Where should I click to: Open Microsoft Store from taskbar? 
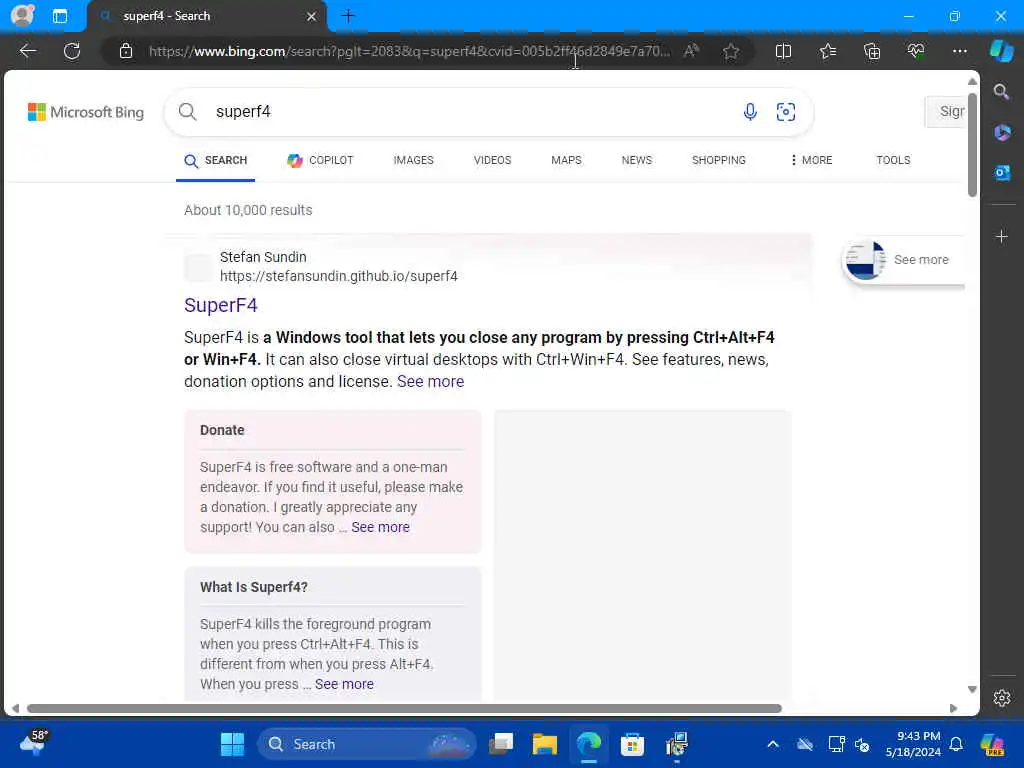click(632, 744)
